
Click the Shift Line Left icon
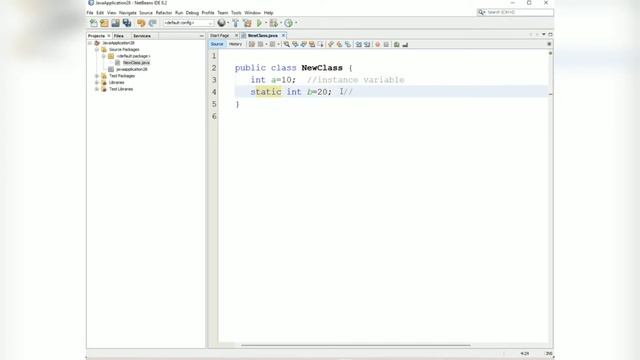tap(358, 44)
